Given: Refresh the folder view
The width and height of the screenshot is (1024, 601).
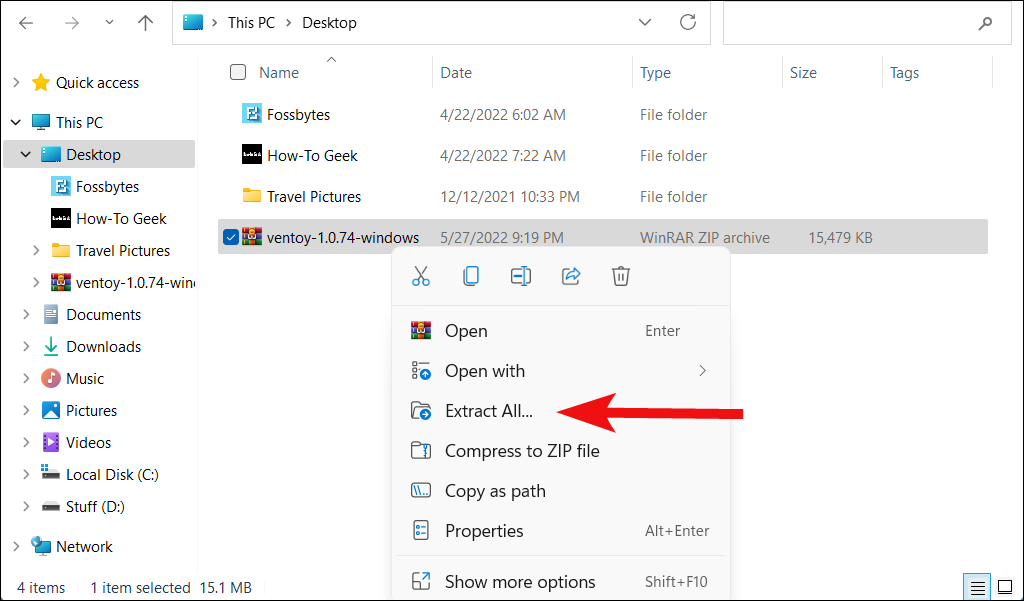Looking at the screenshot, I should tap(687, 22).
